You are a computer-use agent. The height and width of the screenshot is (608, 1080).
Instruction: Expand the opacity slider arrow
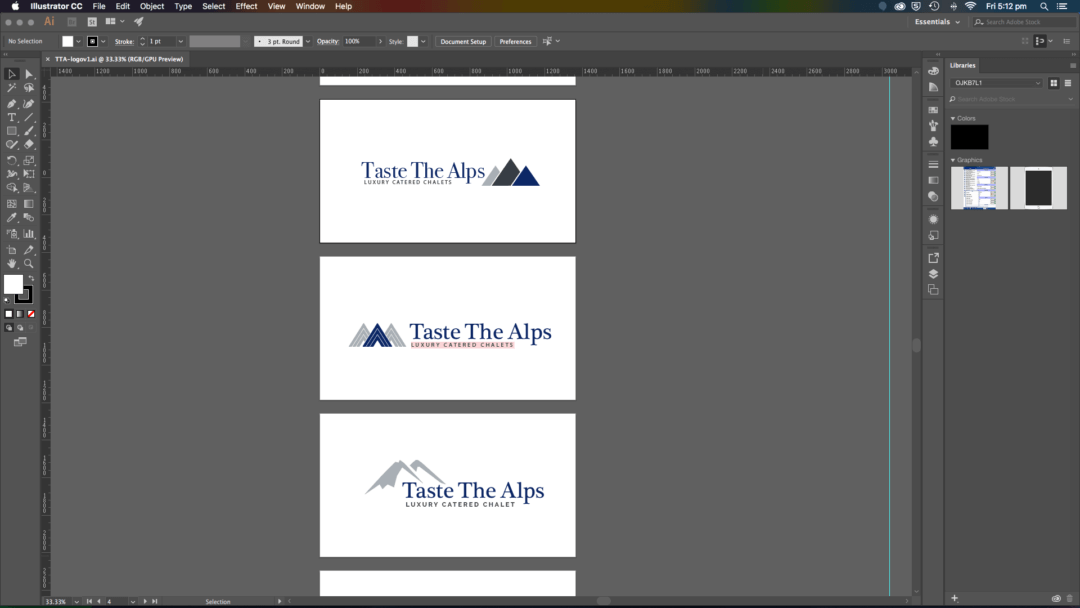(380, 41)
